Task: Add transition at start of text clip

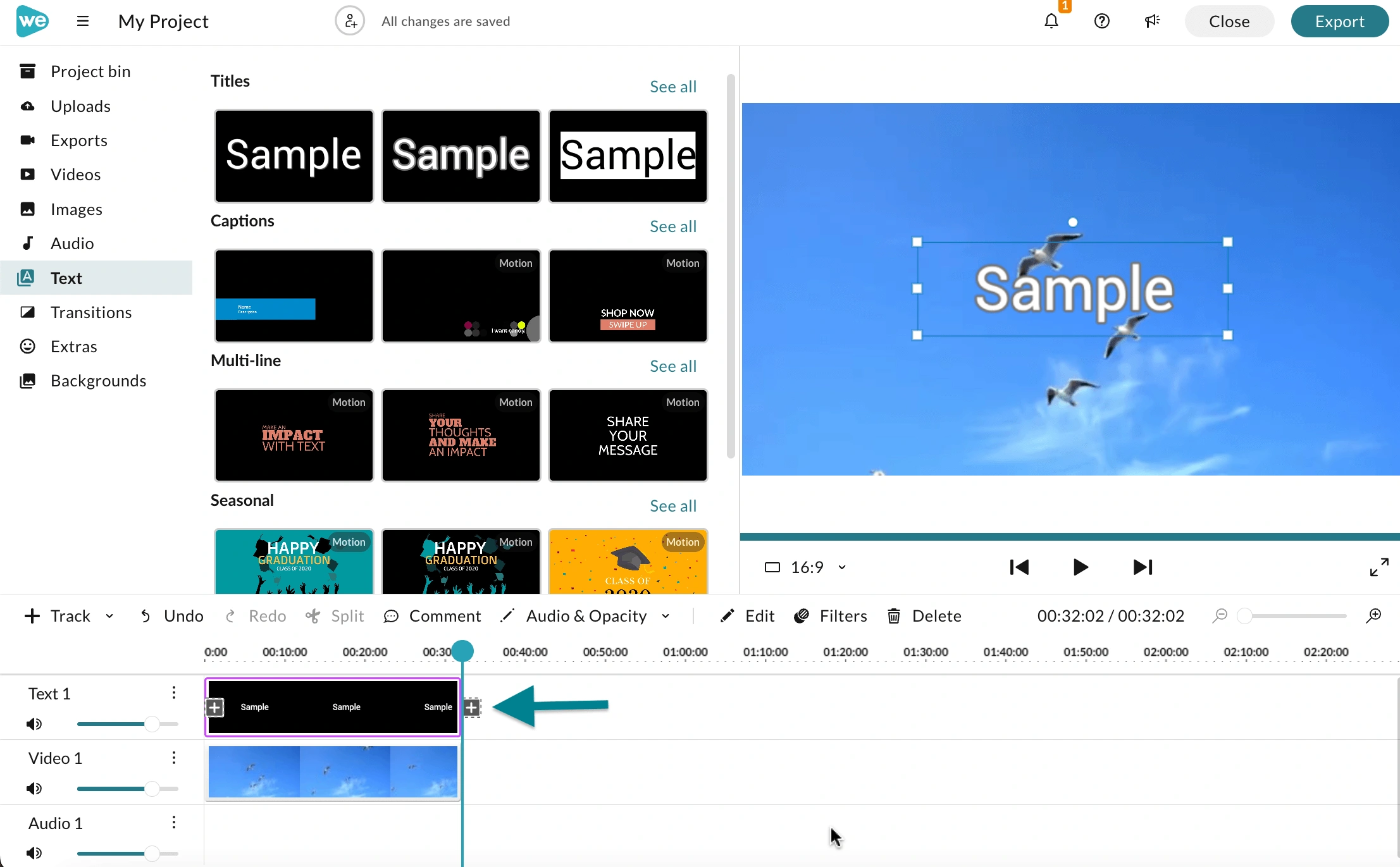Action: click(x=214, y=707)
